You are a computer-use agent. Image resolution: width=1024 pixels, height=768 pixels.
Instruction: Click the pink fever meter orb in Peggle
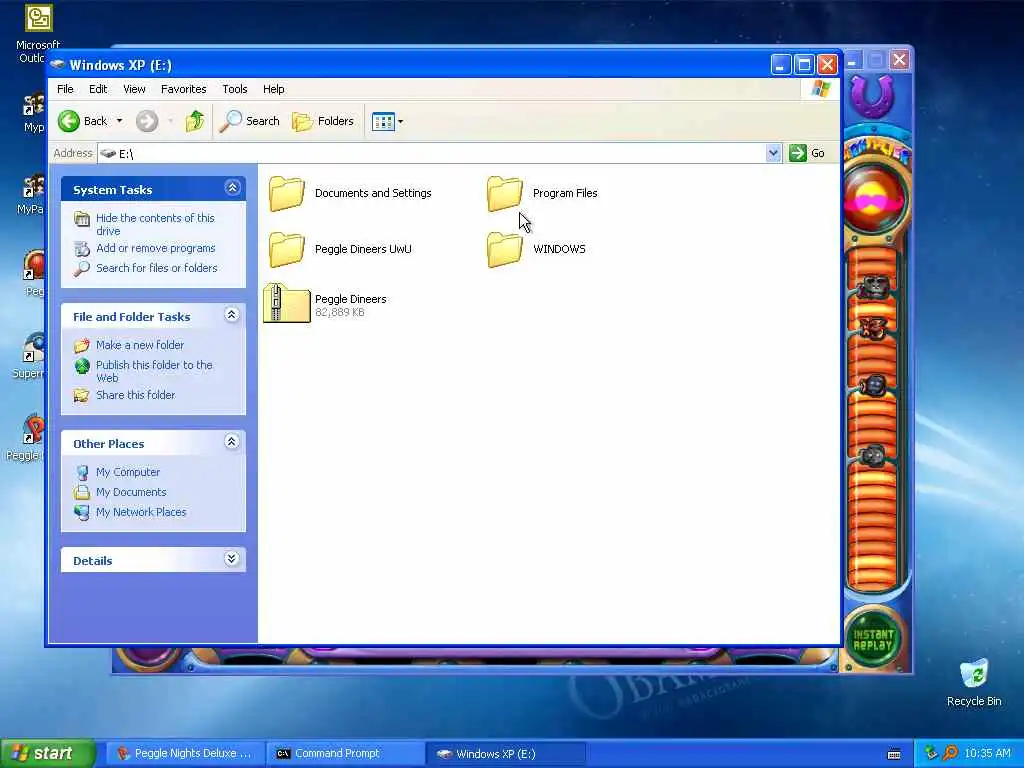(874, 200)
